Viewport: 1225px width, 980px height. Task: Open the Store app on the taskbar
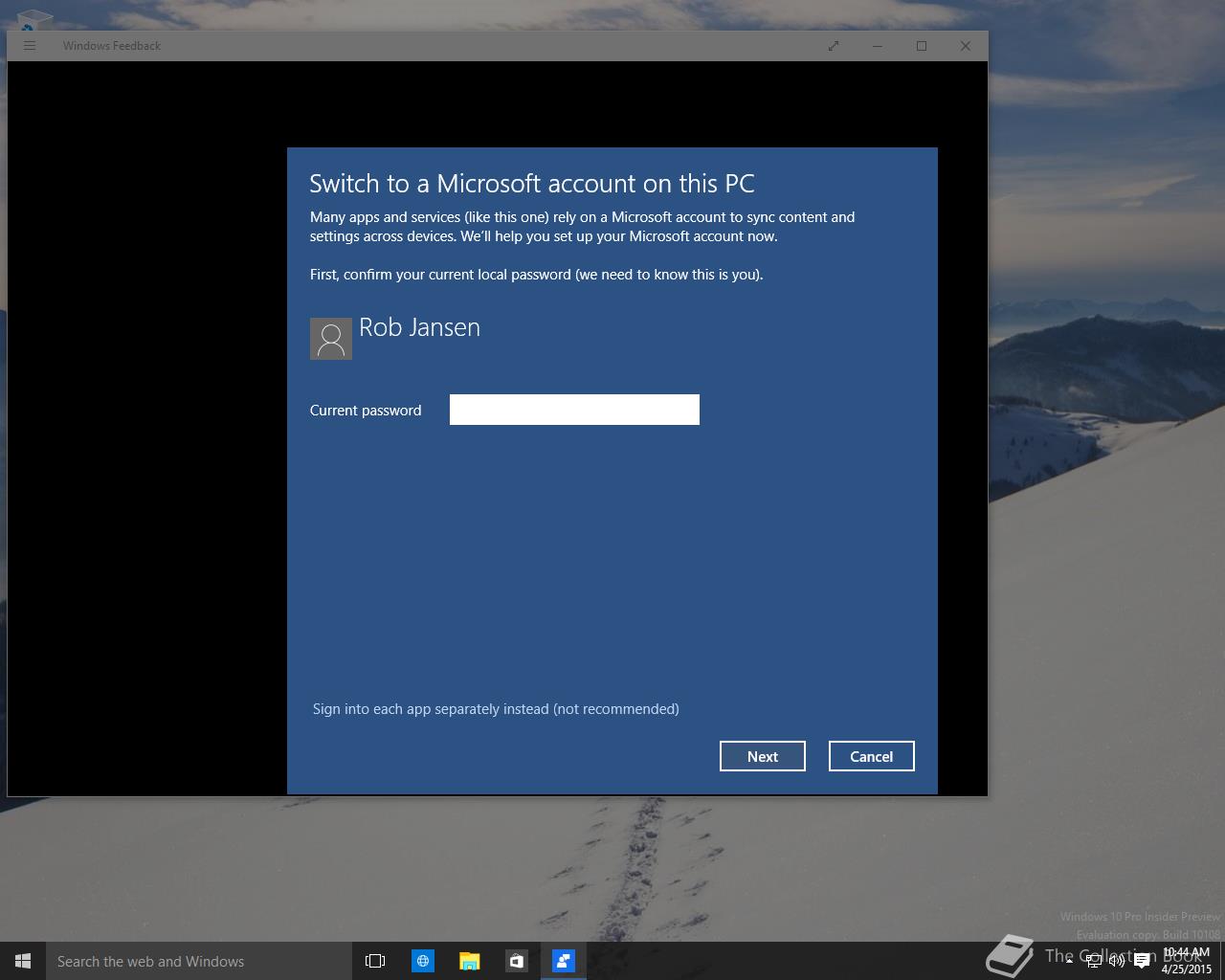point(516,961)
